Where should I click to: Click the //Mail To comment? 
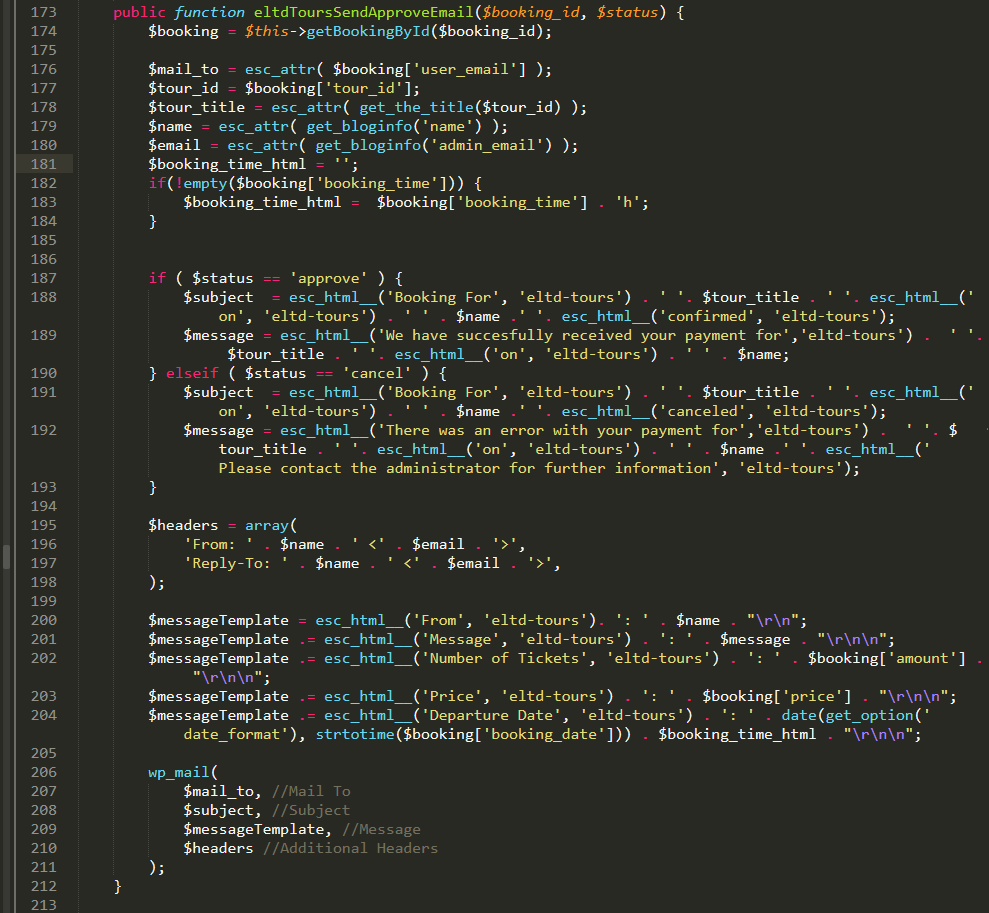[x=311, y=791]
